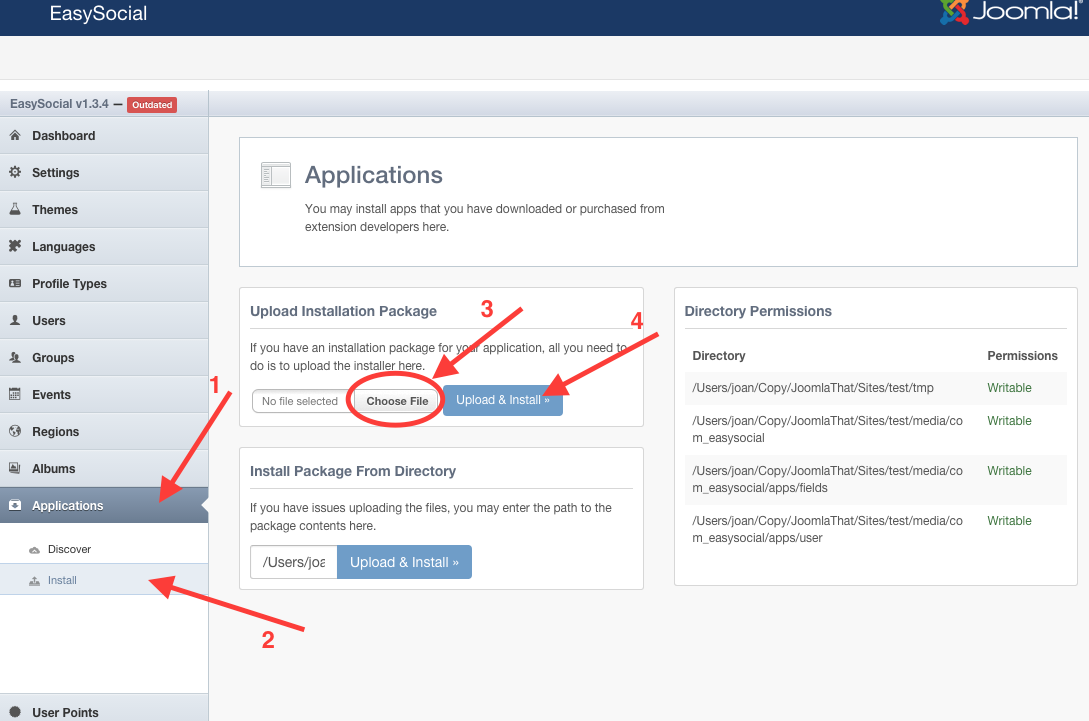The image size is (1089, 721).
Task: Open the Settings menu item
Action: point(104,172)
